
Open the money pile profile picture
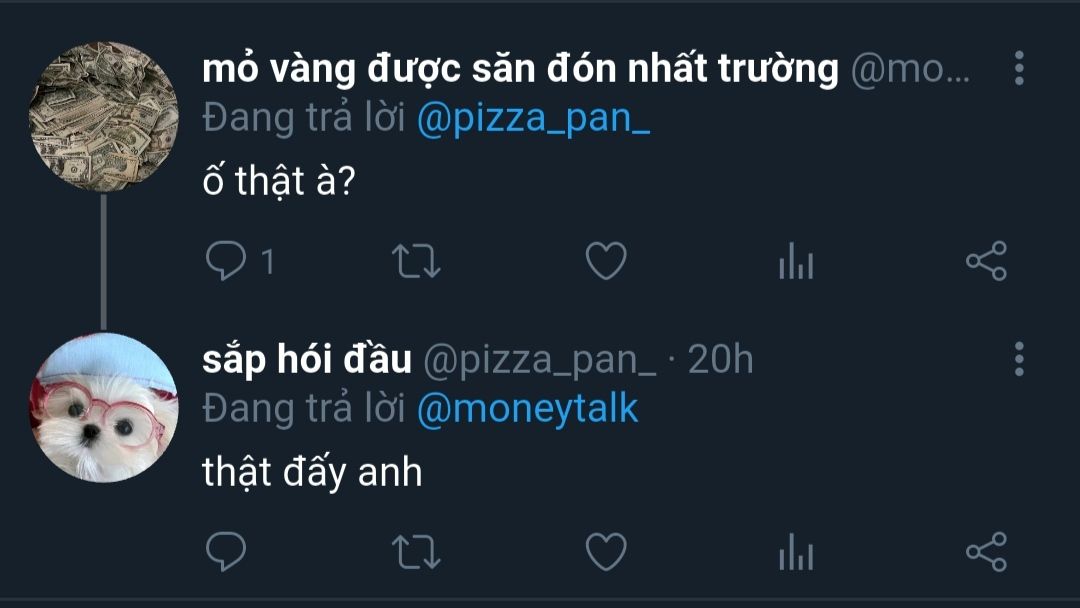click(103, 117)
